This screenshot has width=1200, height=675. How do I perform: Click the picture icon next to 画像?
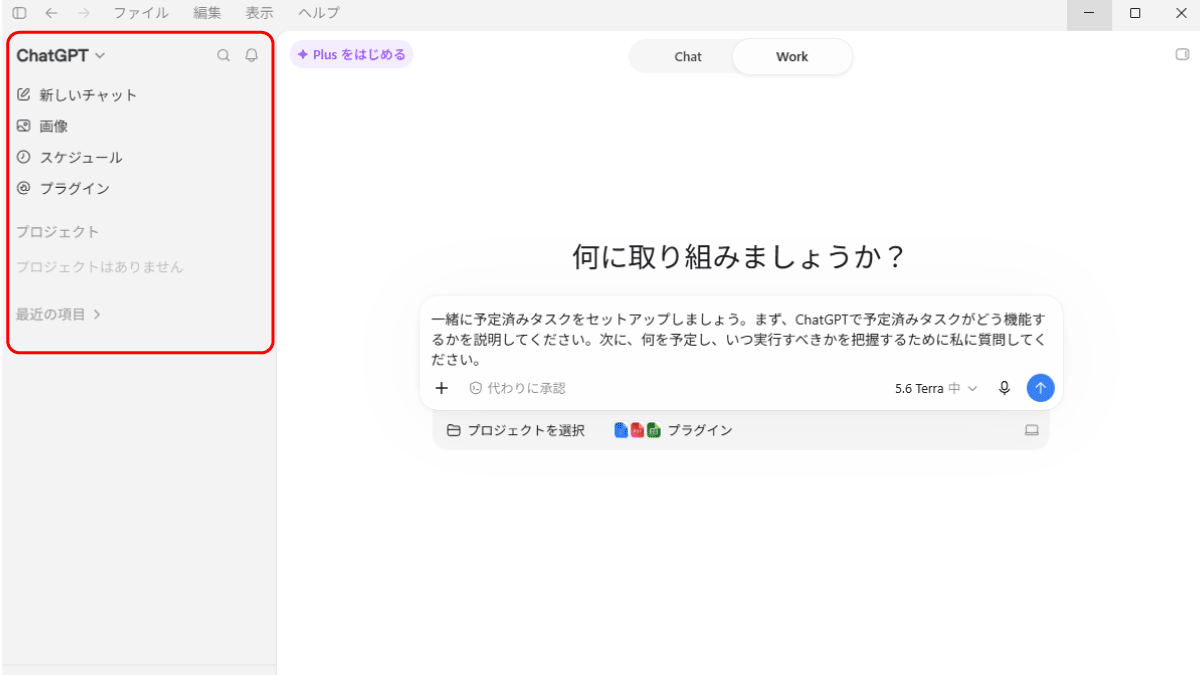click(24, 126)
